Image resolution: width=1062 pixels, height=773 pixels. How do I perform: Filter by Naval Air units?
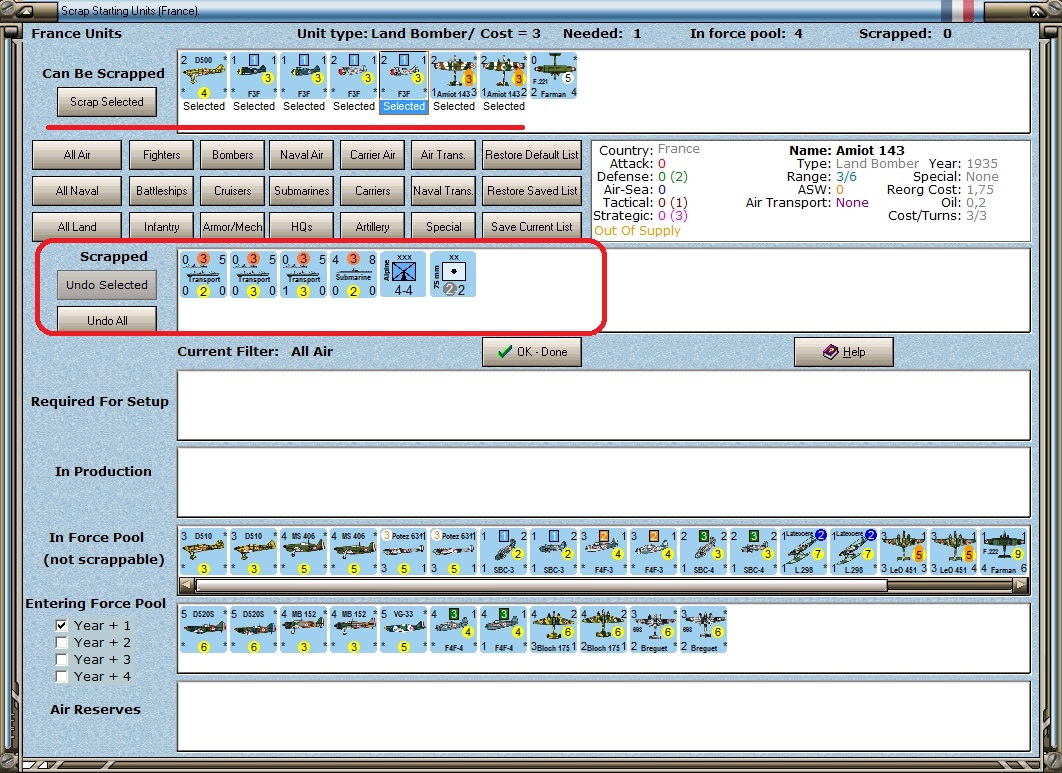click(301, 154)
